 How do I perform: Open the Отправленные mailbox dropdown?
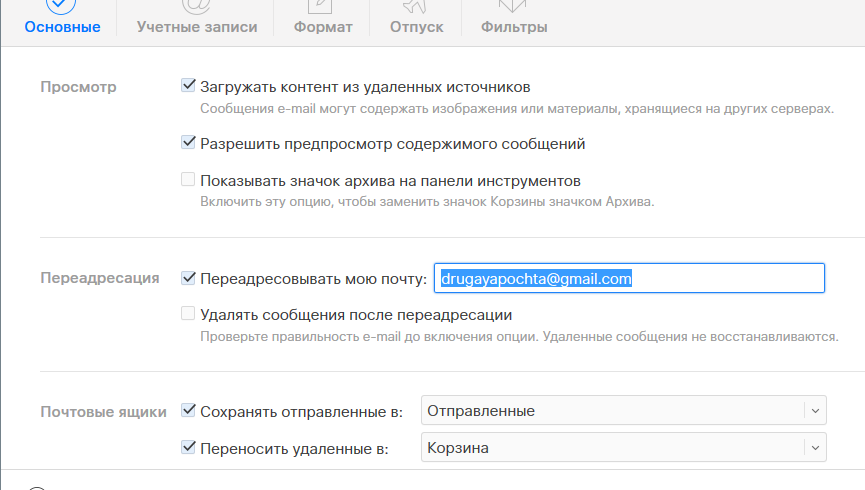623,410
